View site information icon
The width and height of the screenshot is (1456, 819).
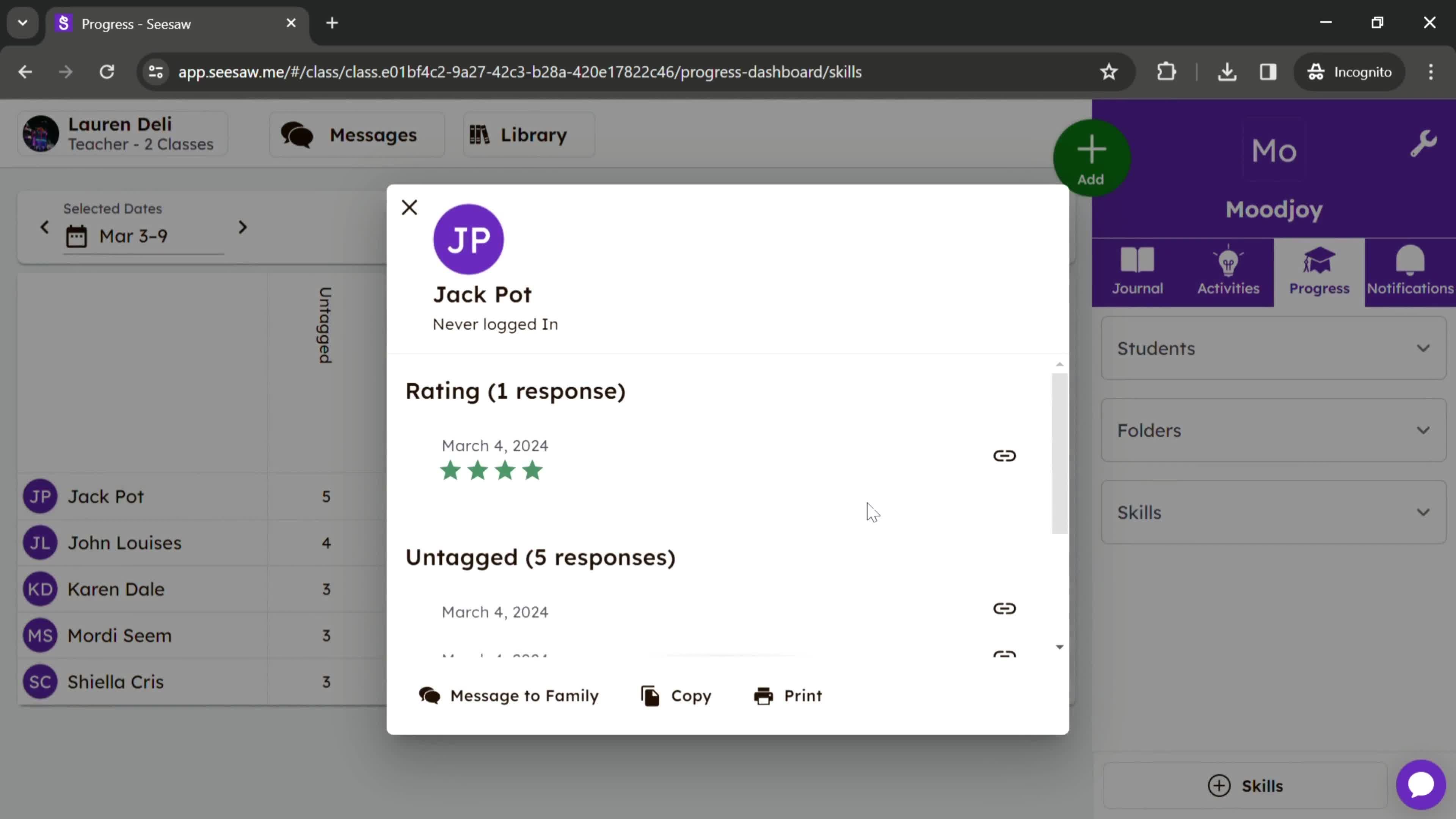click(x=155, y=72)
